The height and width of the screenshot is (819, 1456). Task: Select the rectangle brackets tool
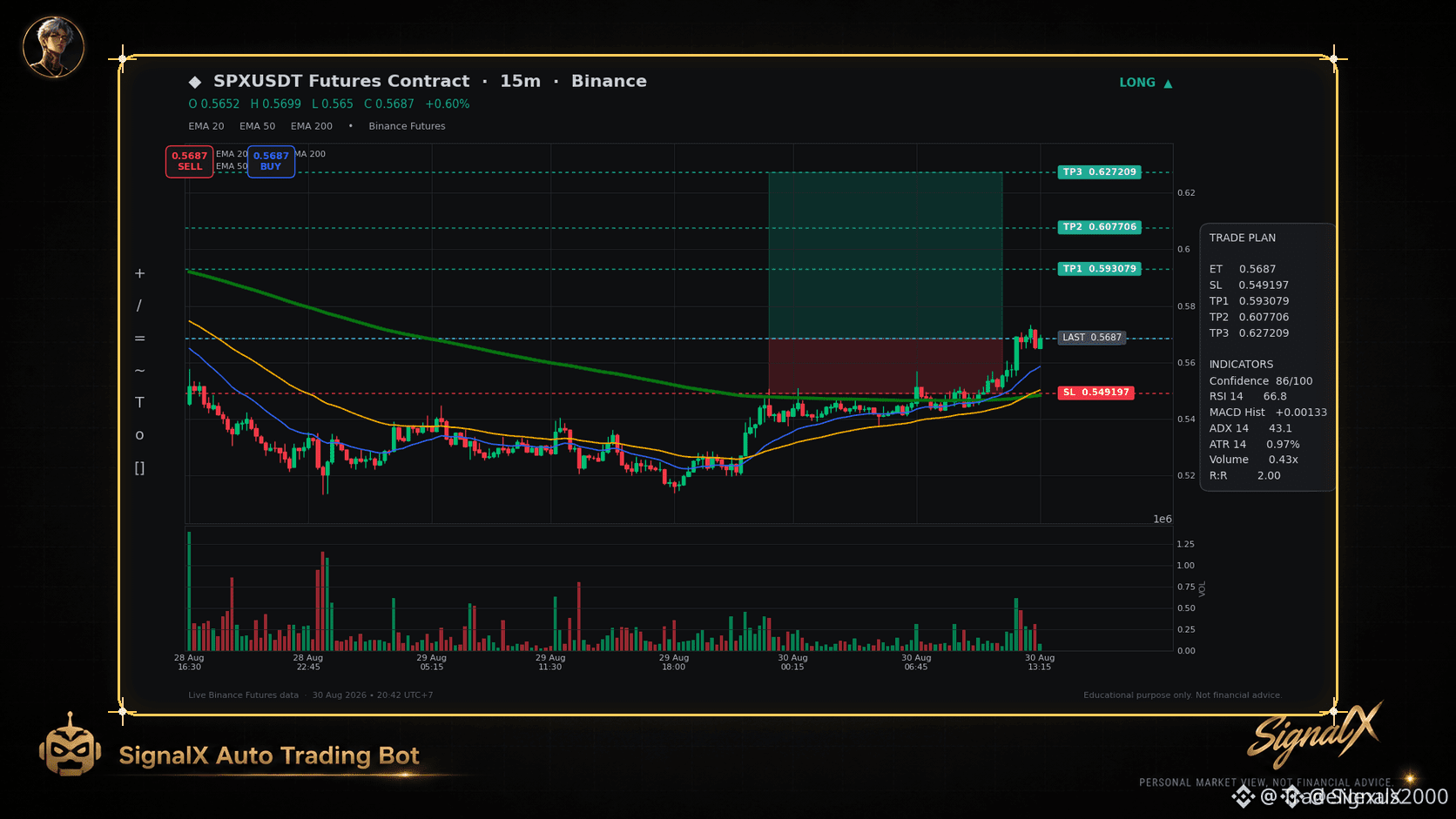139,467
